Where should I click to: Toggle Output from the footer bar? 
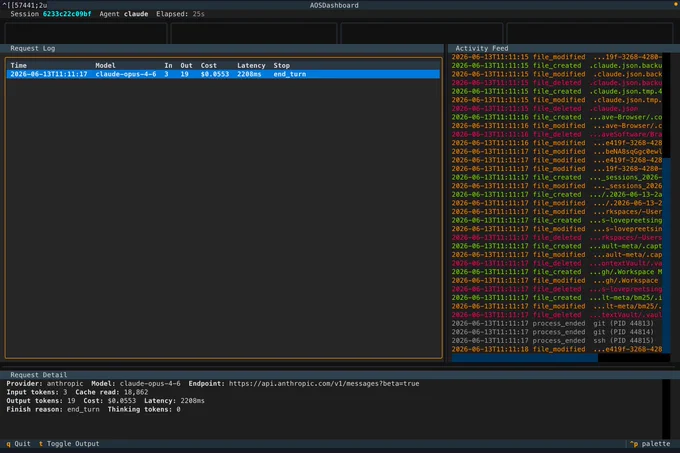pyautogui.click(x=69, y=443)
